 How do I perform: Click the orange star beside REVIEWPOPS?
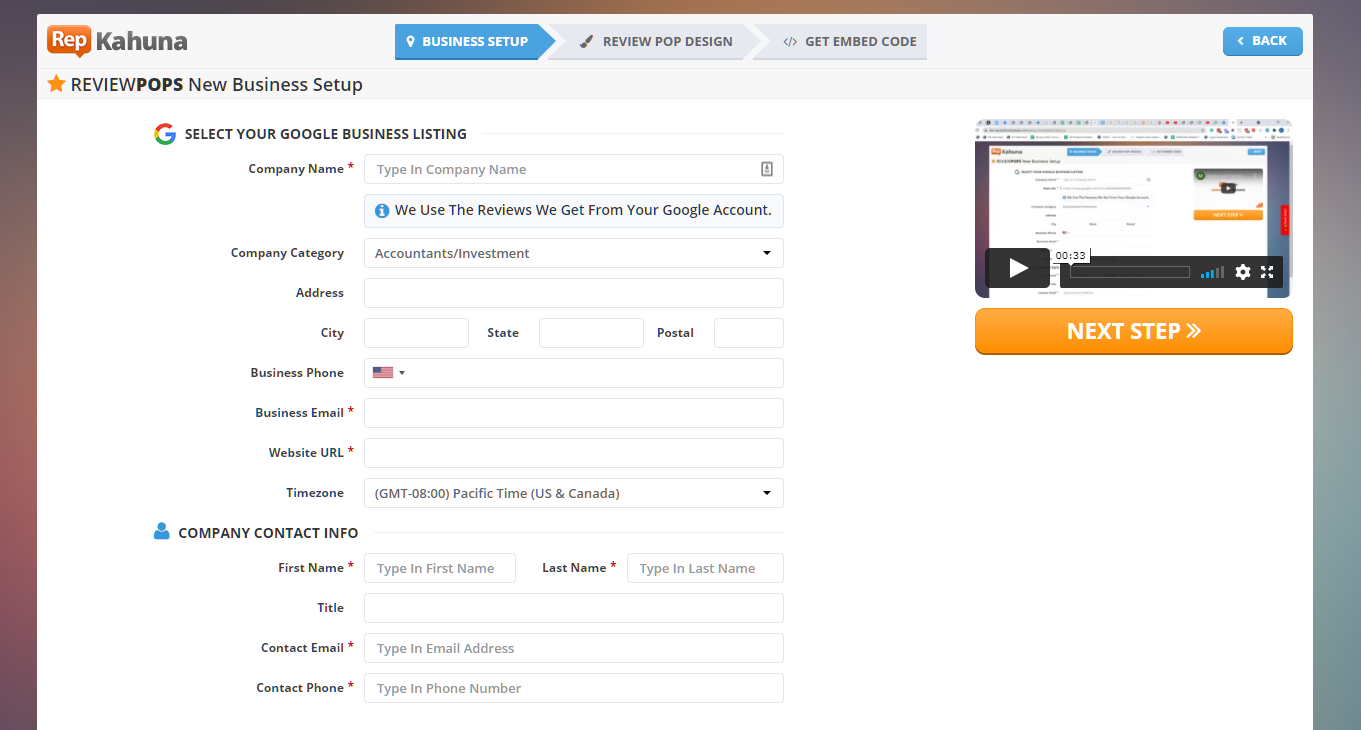pyautogui.click(x=57, y=84)
